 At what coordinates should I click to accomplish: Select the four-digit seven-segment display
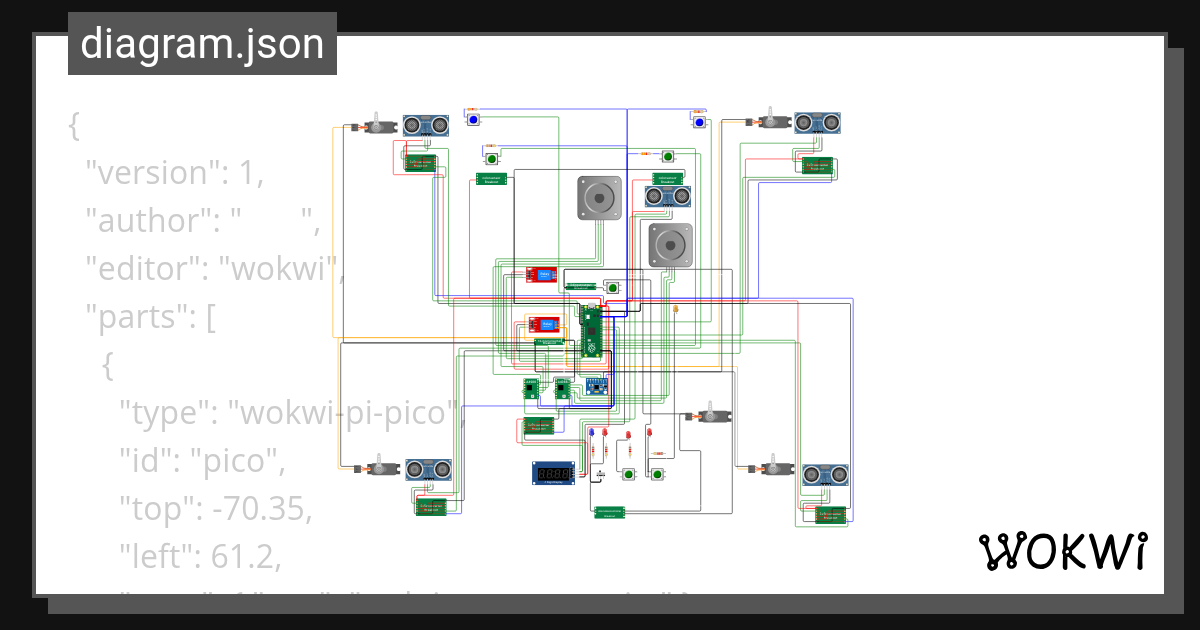pos(553,474)
